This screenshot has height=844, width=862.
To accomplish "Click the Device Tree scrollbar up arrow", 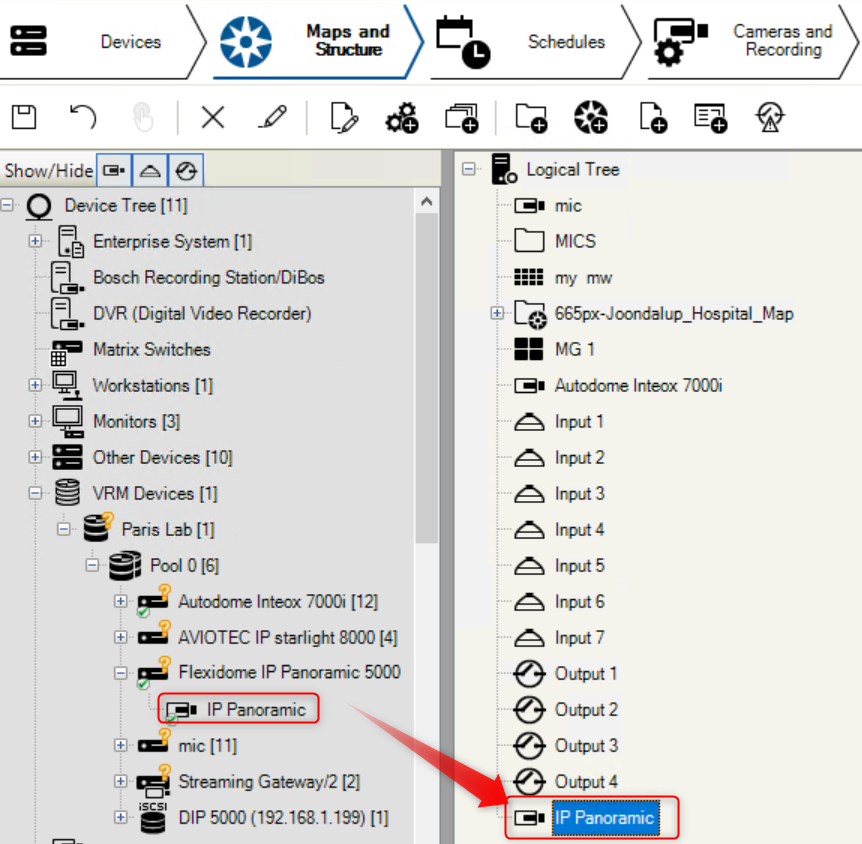I will [x=427, y=203].
